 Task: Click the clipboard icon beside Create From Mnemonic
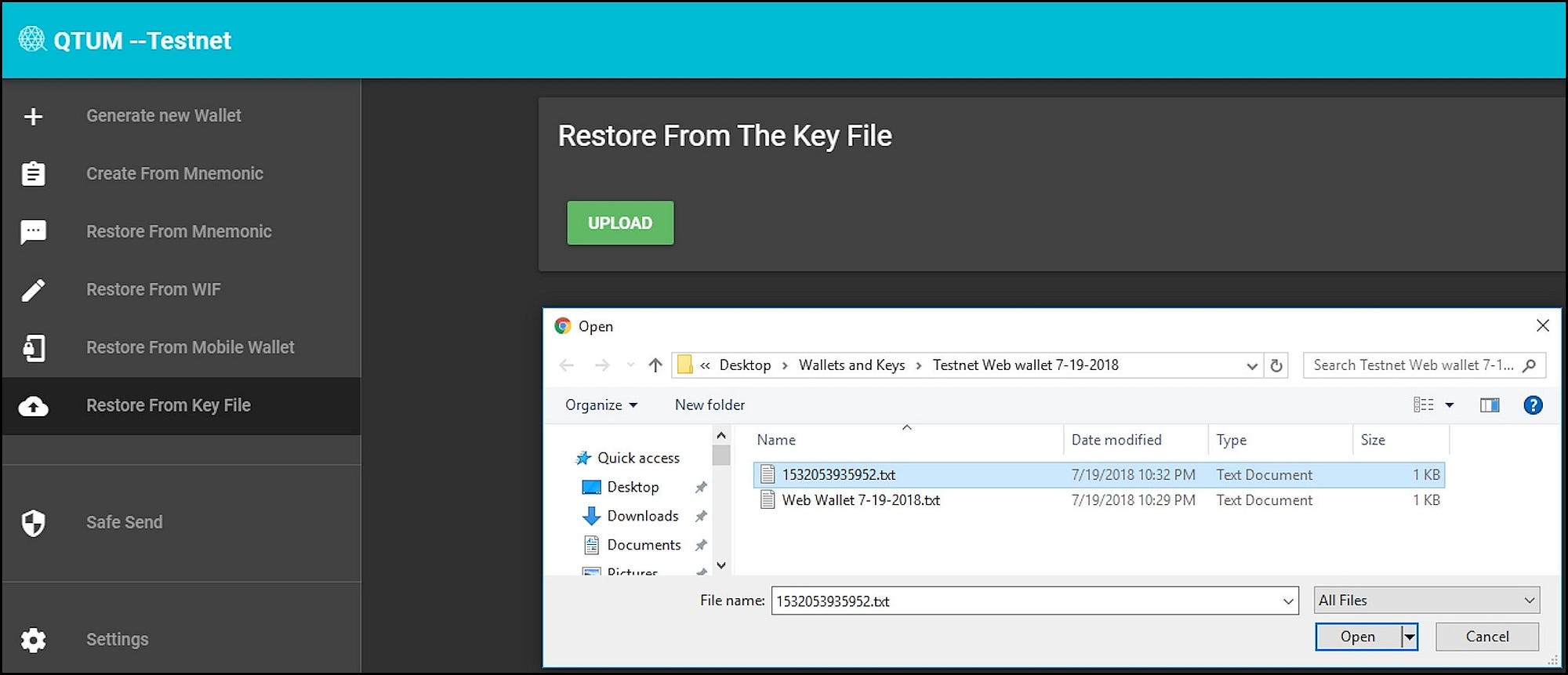[33, 173]
